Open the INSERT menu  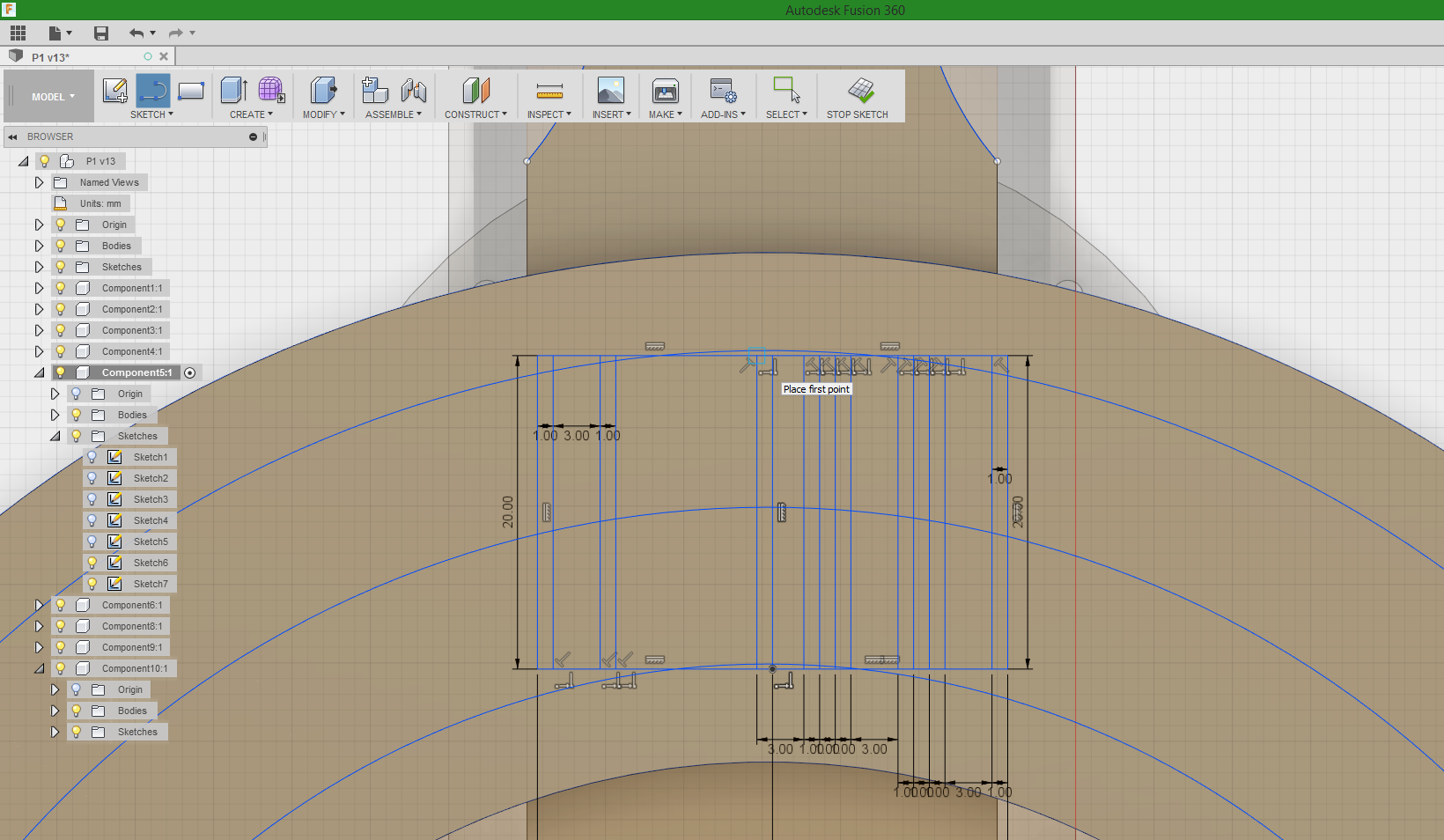tap(611, 114)
